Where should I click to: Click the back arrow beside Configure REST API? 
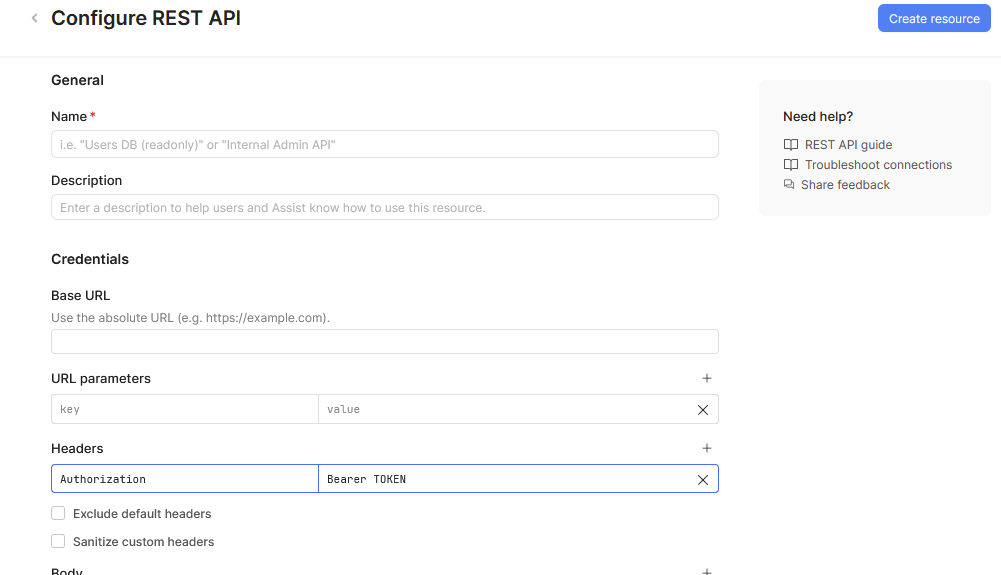click(35, 18)
